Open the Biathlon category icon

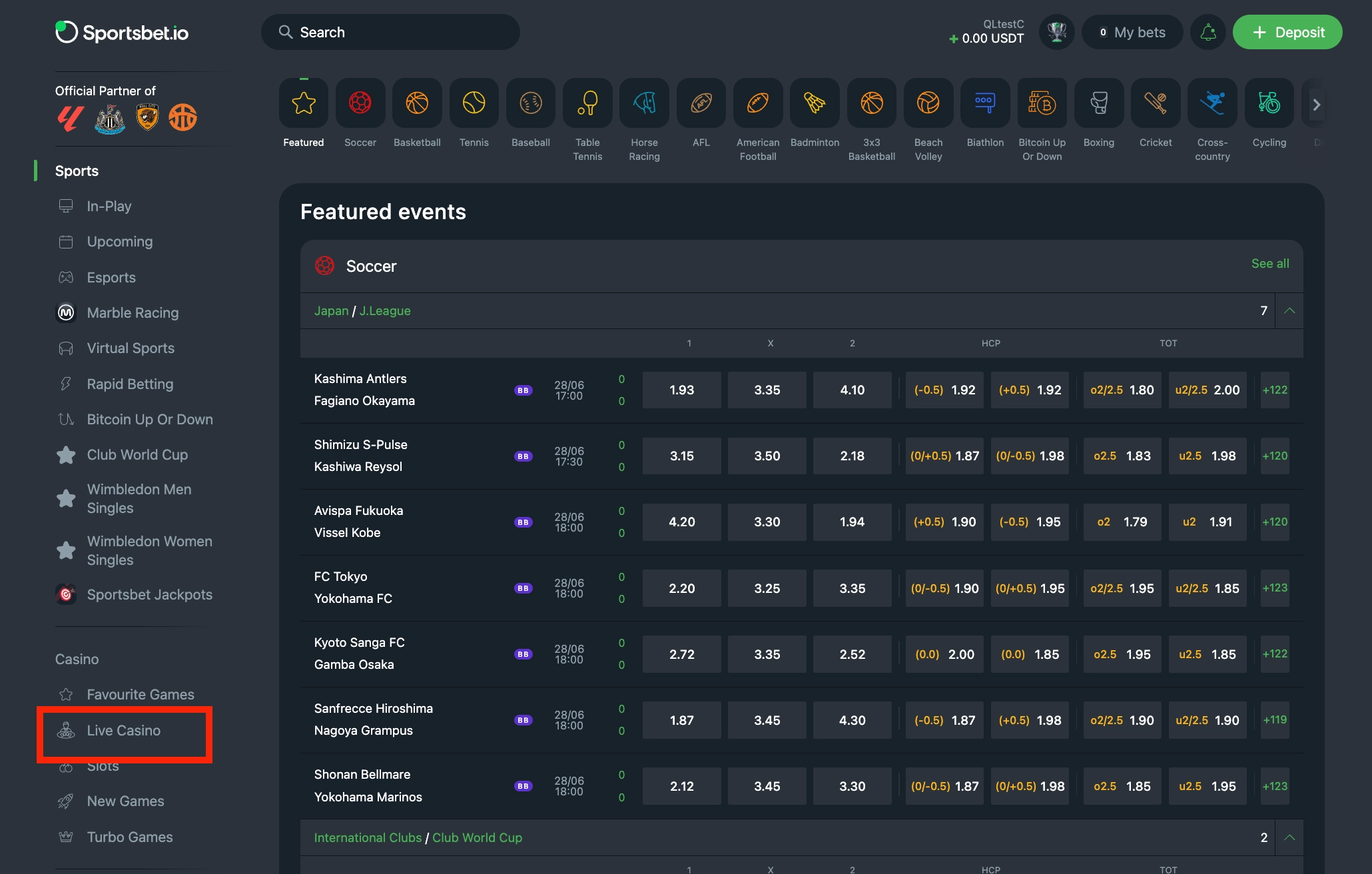(985, 103)
